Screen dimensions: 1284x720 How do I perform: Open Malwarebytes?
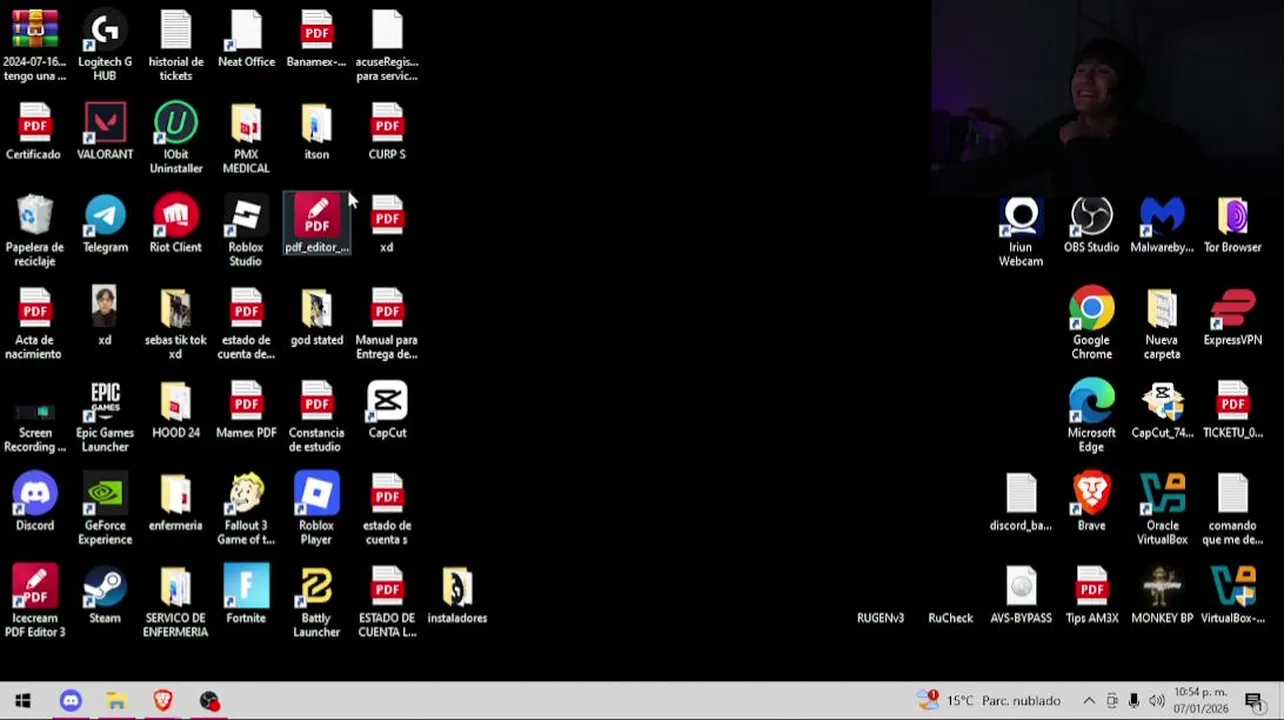coord(1162,225)
